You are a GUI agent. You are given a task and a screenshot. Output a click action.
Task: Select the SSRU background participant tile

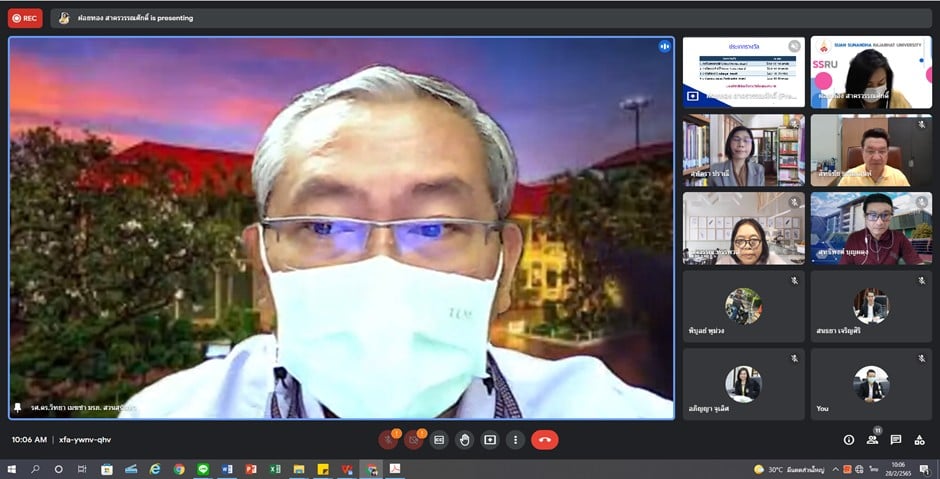coord(870,72)
